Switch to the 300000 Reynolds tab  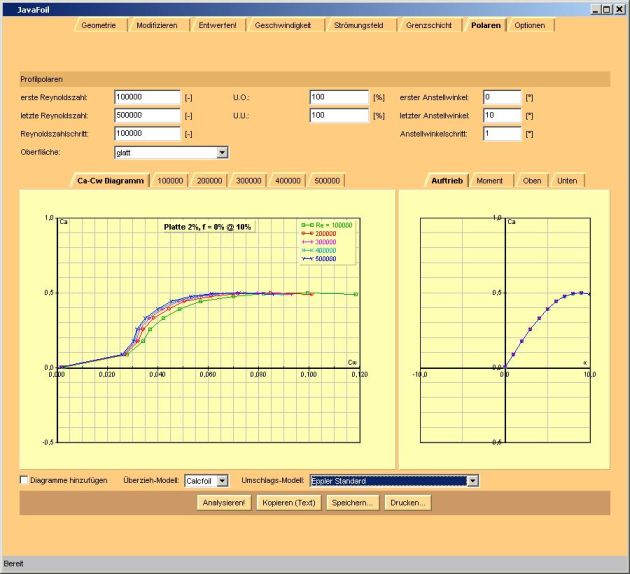[249, 180]
